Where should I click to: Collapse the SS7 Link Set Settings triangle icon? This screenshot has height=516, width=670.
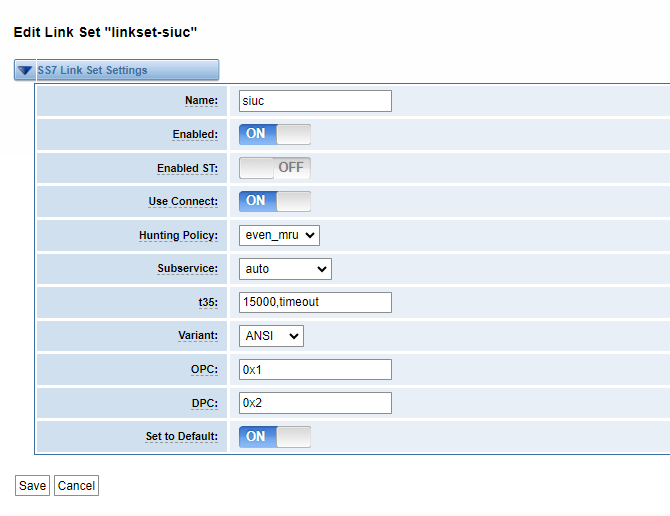tap(25, 70)
